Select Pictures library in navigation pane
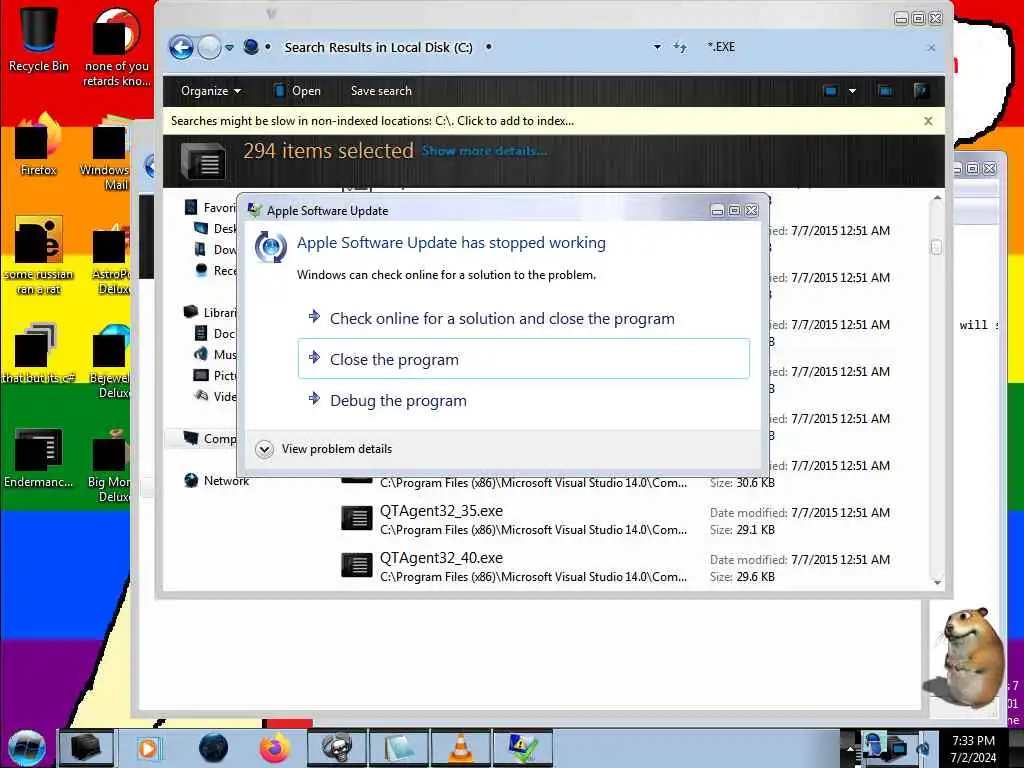Screen dimensions: 1024x768 point(216,375)
